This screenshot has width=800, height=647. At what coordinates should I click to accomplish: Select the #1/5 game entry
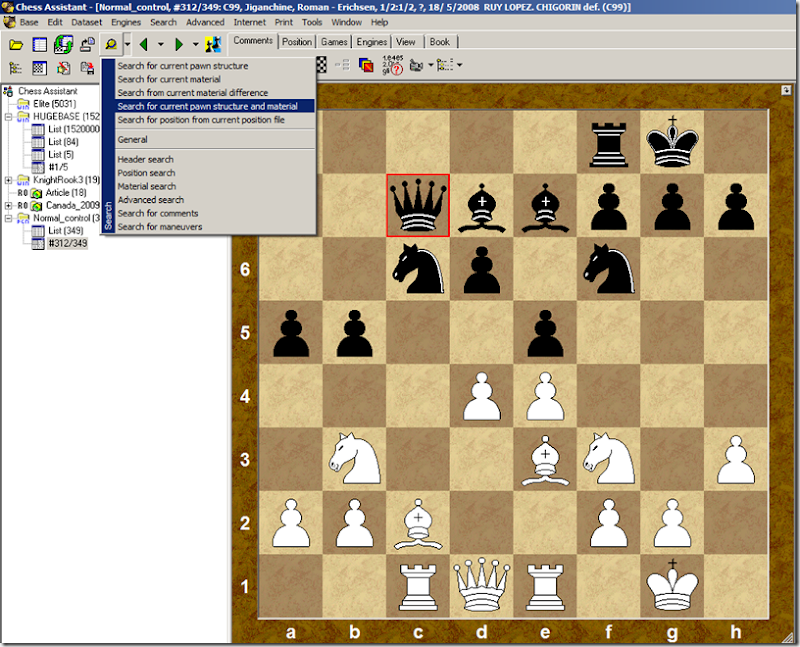(58, 167)
